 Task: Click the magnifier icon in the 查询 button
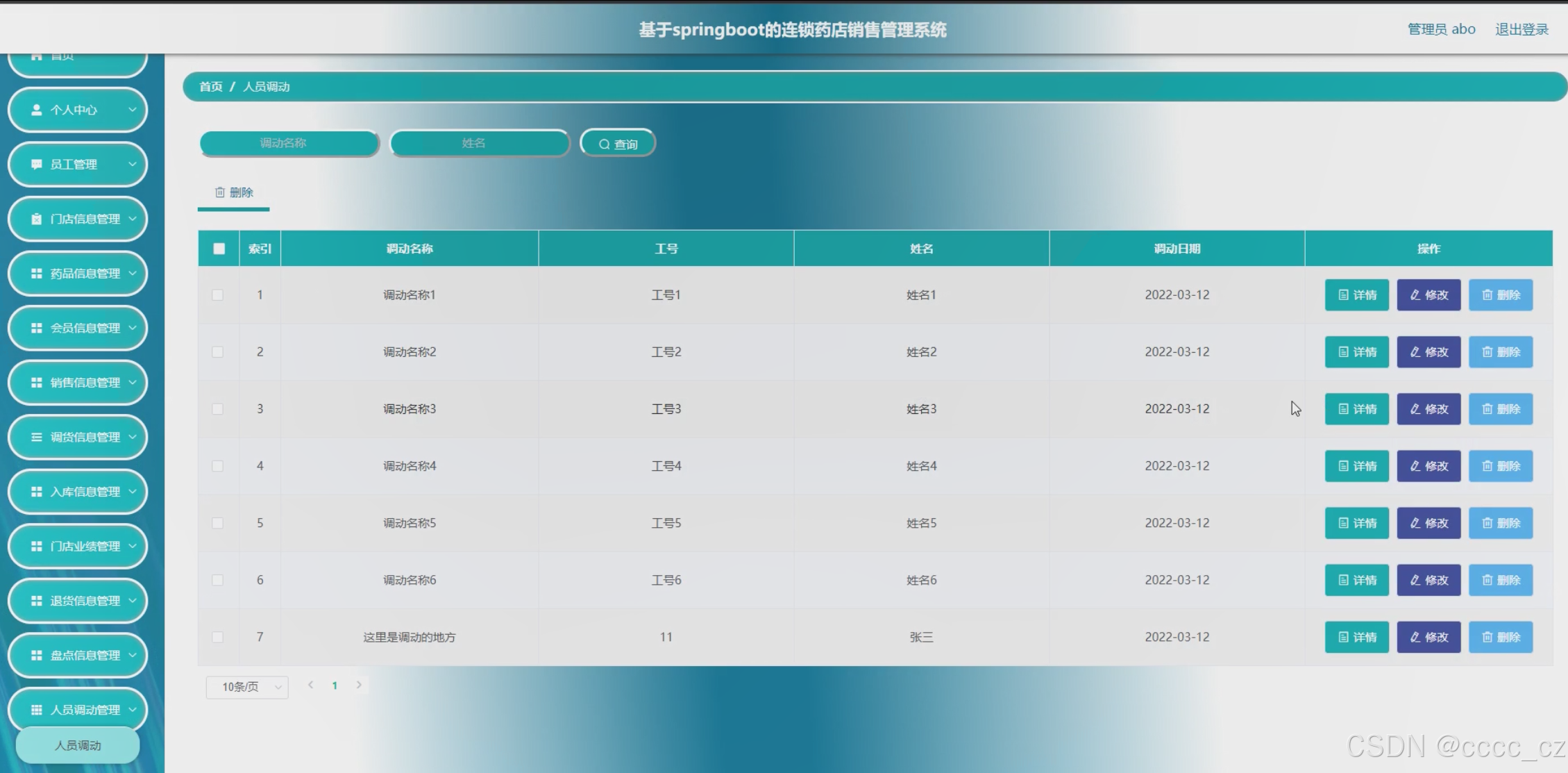click(604, 144)
